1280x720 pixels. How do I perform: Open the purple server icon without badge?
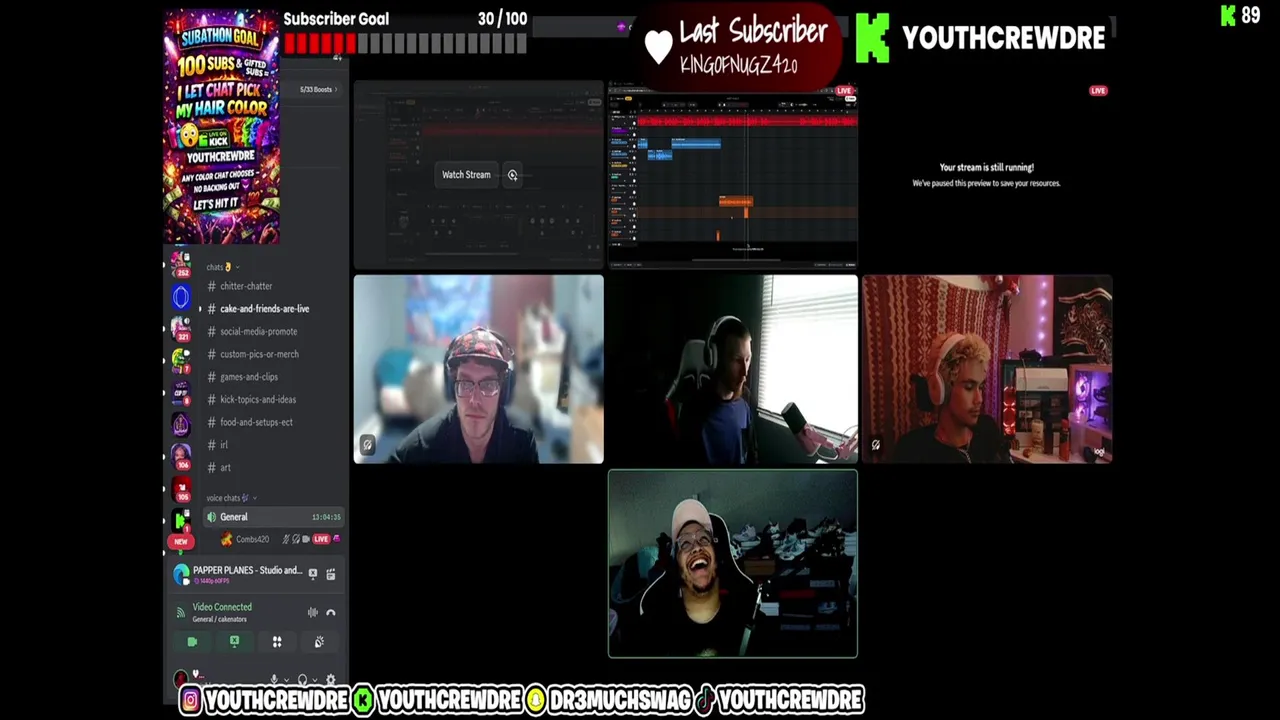(181, 424)
